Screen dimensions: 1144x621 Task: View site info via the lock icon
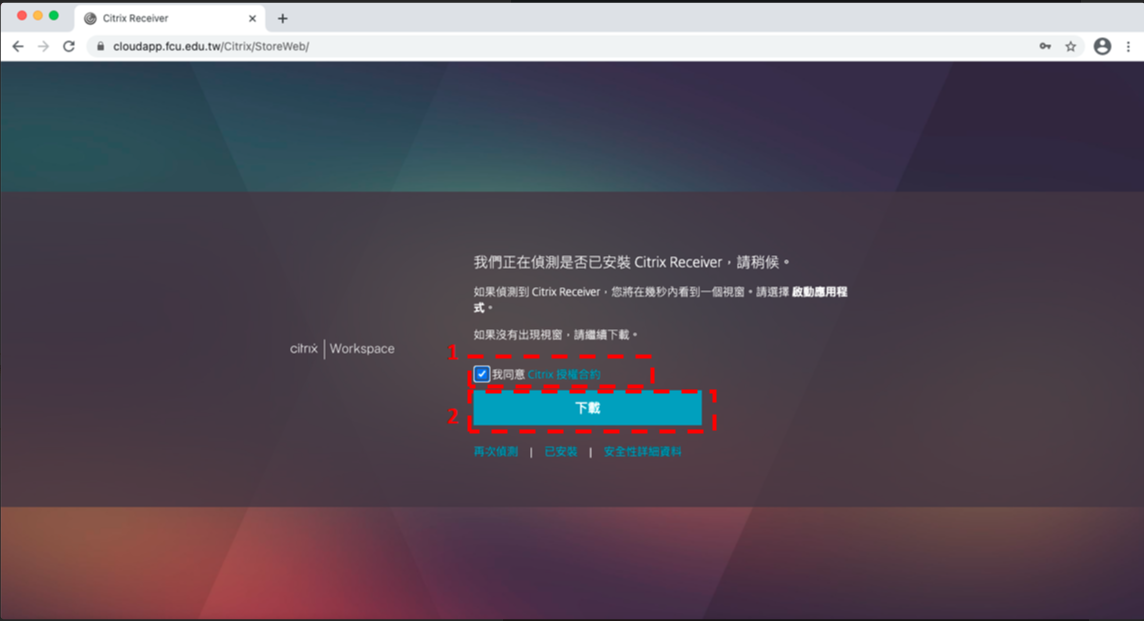coord(101,46)
